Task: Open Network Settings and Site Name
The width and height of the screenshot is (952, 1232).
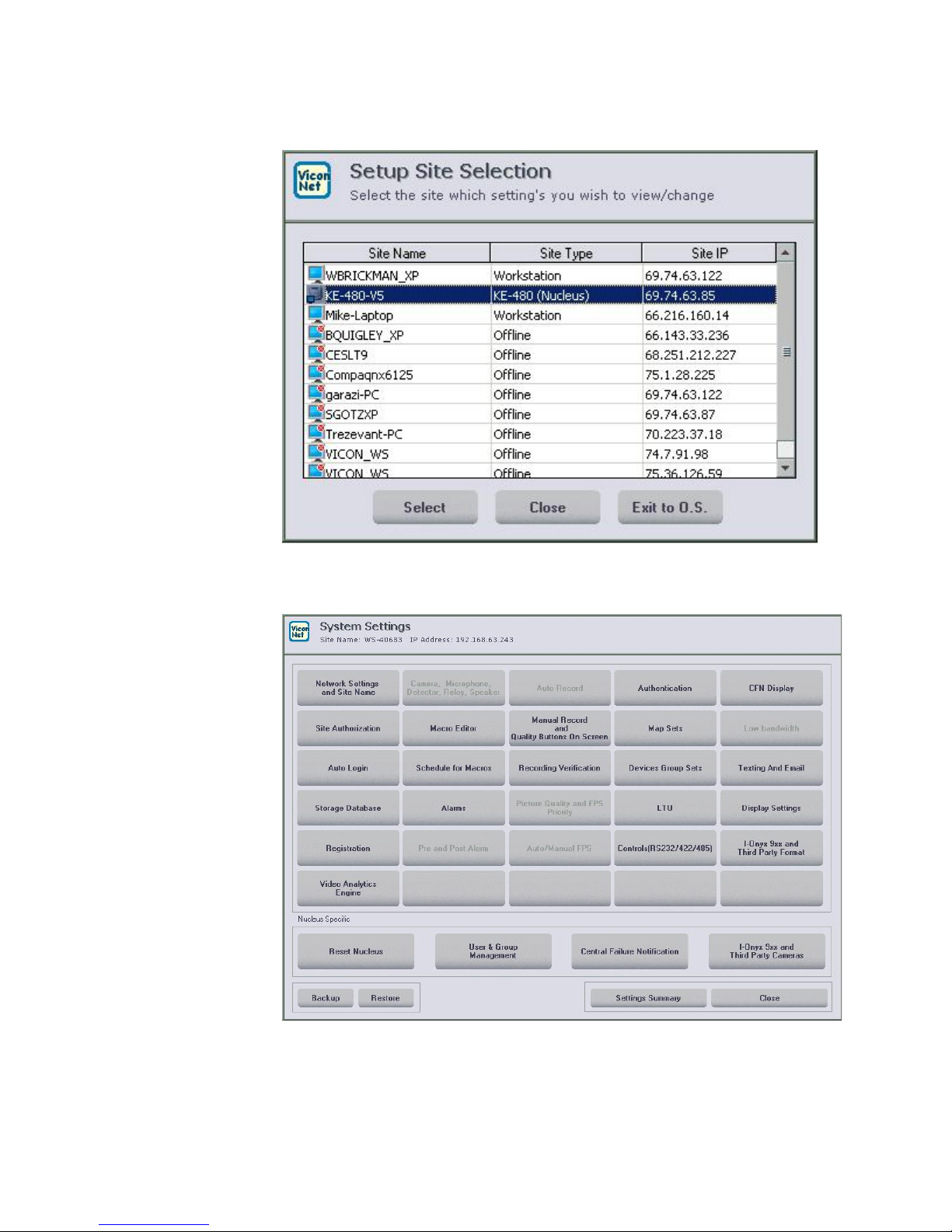Action: 348,688
